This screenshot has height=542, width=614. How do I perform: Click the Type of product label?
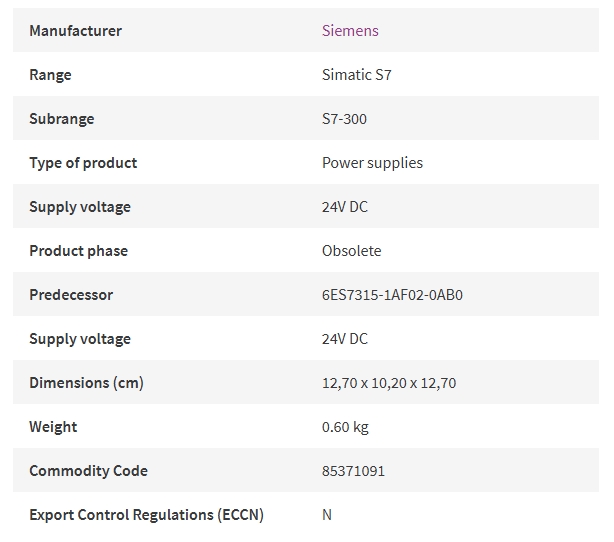pos(83,163)
